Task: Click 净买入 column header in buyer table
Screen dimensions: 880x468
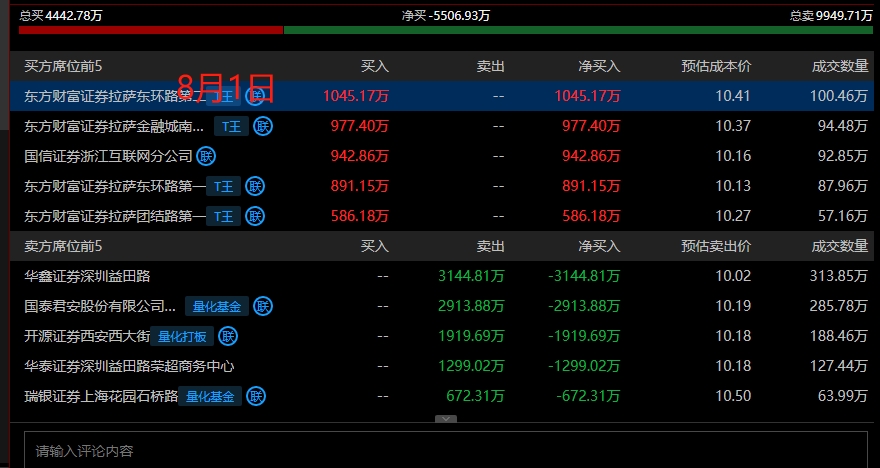Action: [599, 66]
